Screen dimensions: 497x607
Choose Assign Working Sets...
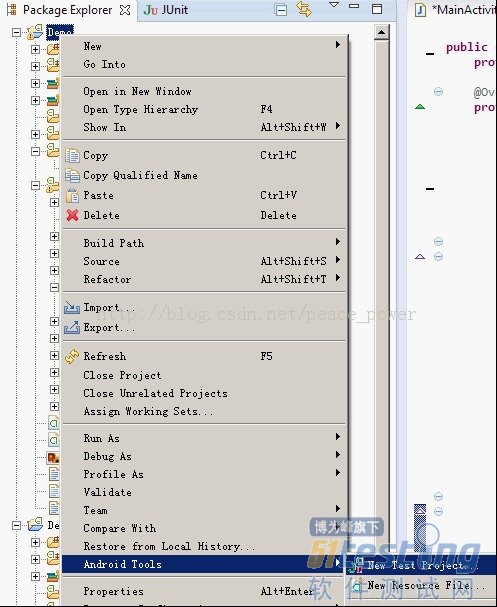click(x=205, y=412)
